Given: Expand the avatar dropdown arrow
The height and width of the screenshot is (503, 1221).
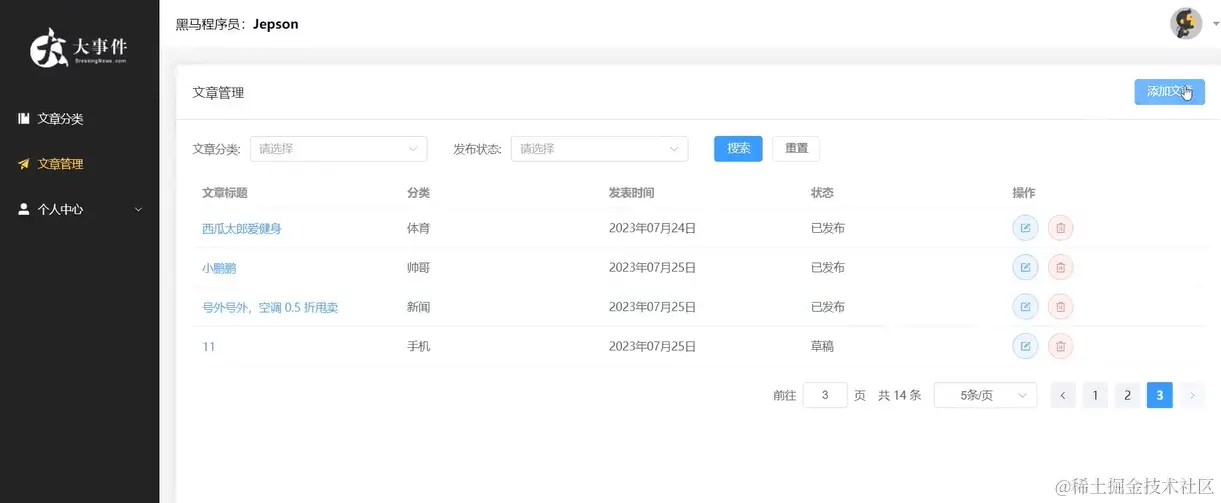Looking at the screenshot, I should click(1215, 24).
